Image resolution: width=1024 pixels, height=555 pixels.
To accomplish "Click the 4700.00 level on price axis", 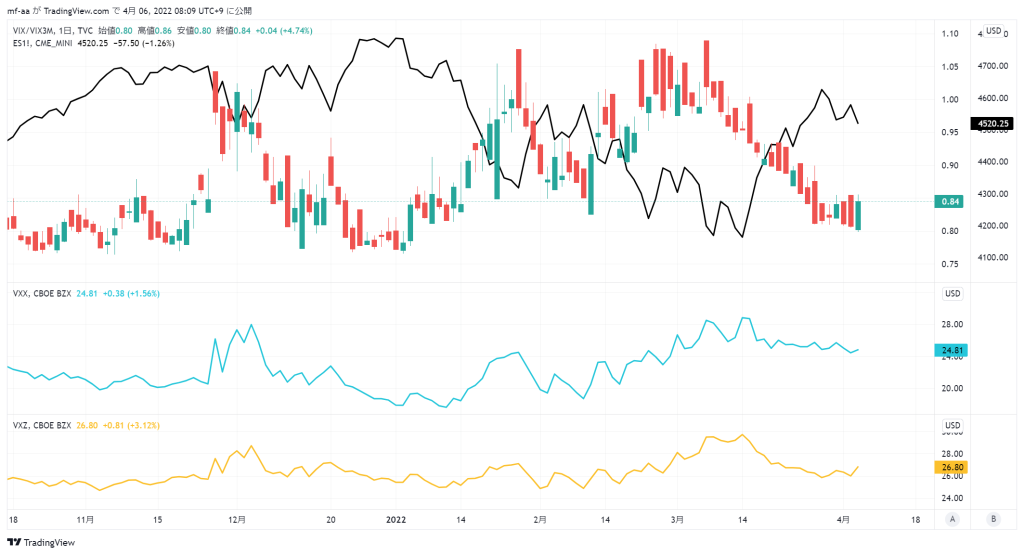I will [x=993, y=67].
